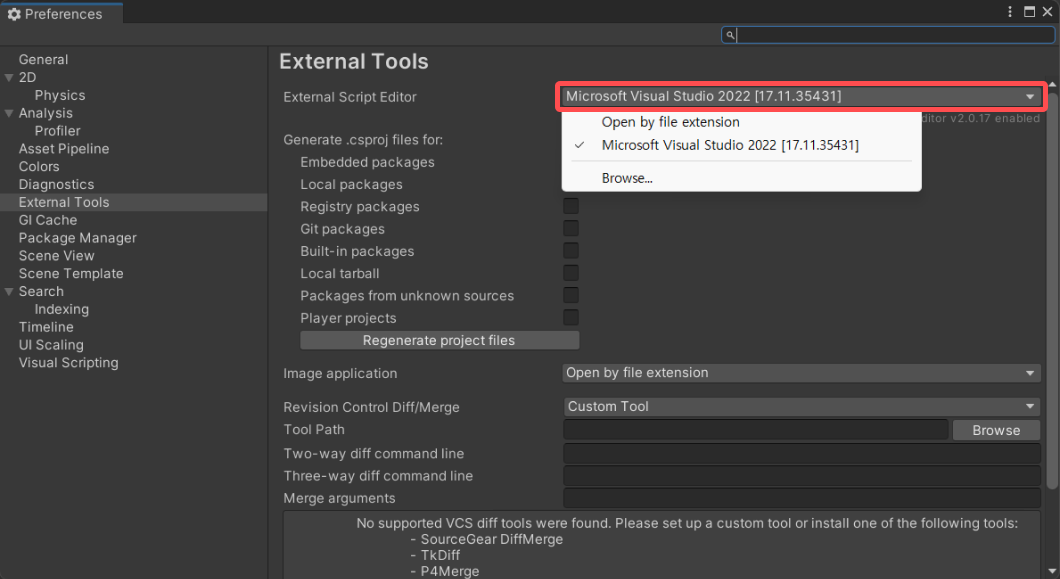This screenshot has width=1060, height=579.
Task: Click the magnifier icon in the search box
Action: click(730, 35)
